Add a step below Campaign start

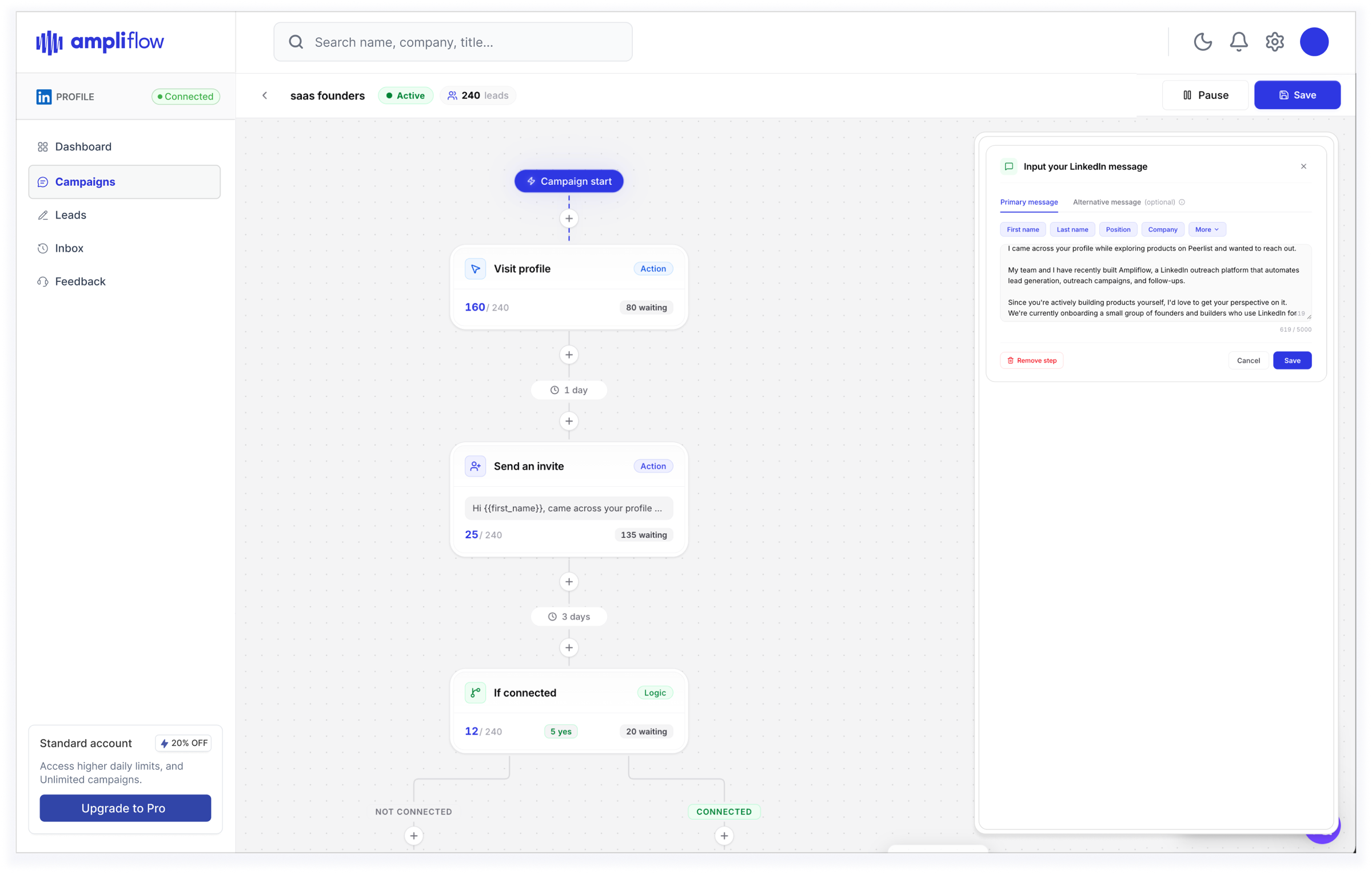pyautogui.click(x=569, y=218)
